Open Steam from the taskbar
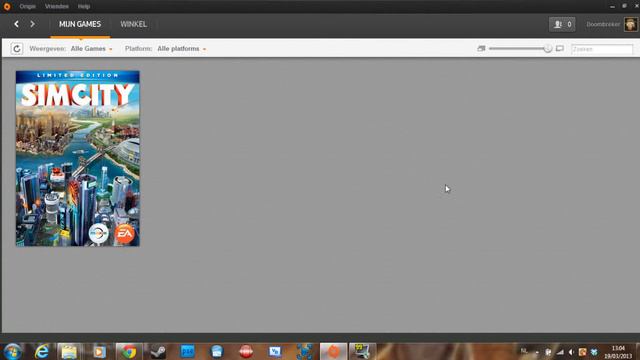 158,351
